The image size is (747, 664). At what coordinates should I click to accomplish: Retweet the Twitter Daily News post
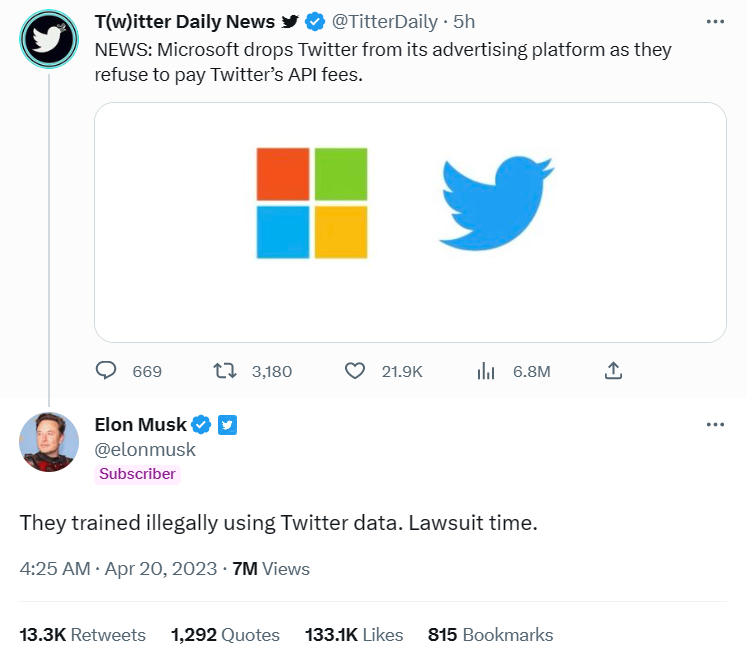click(226, 371)
